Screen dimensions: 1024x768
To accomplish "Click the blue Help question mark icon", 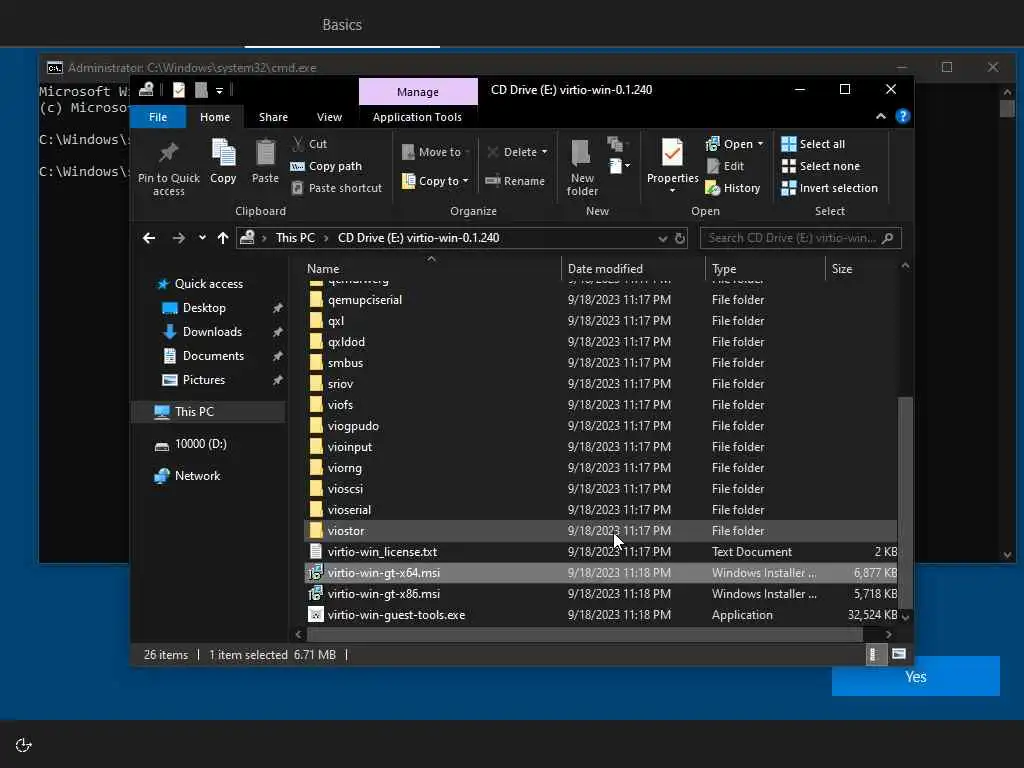I will tap(903, 116).
